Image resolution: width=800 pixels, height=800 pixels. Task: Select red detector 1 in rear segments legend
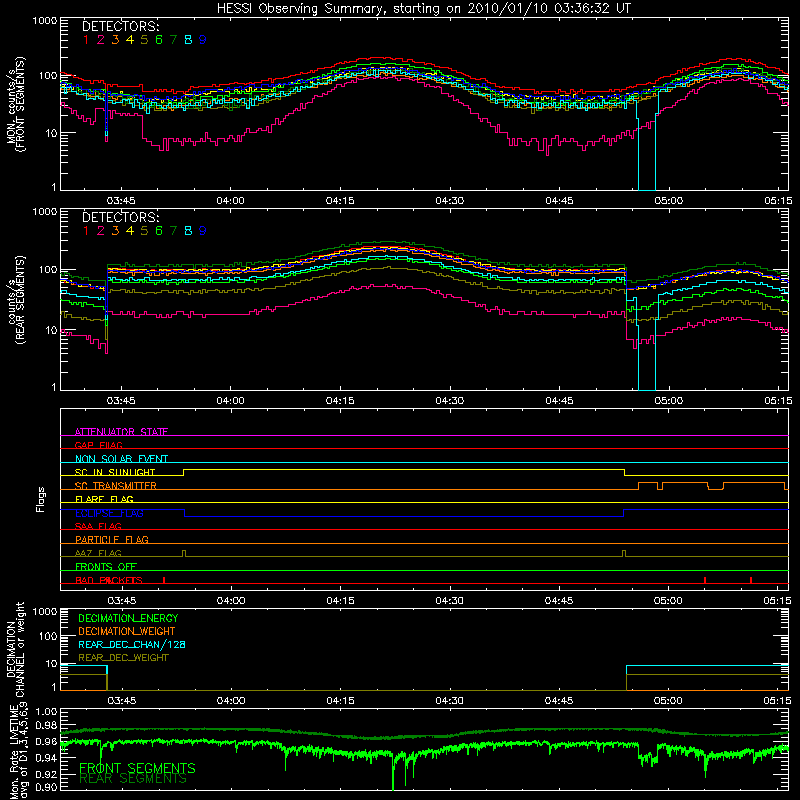click(86, 231)
